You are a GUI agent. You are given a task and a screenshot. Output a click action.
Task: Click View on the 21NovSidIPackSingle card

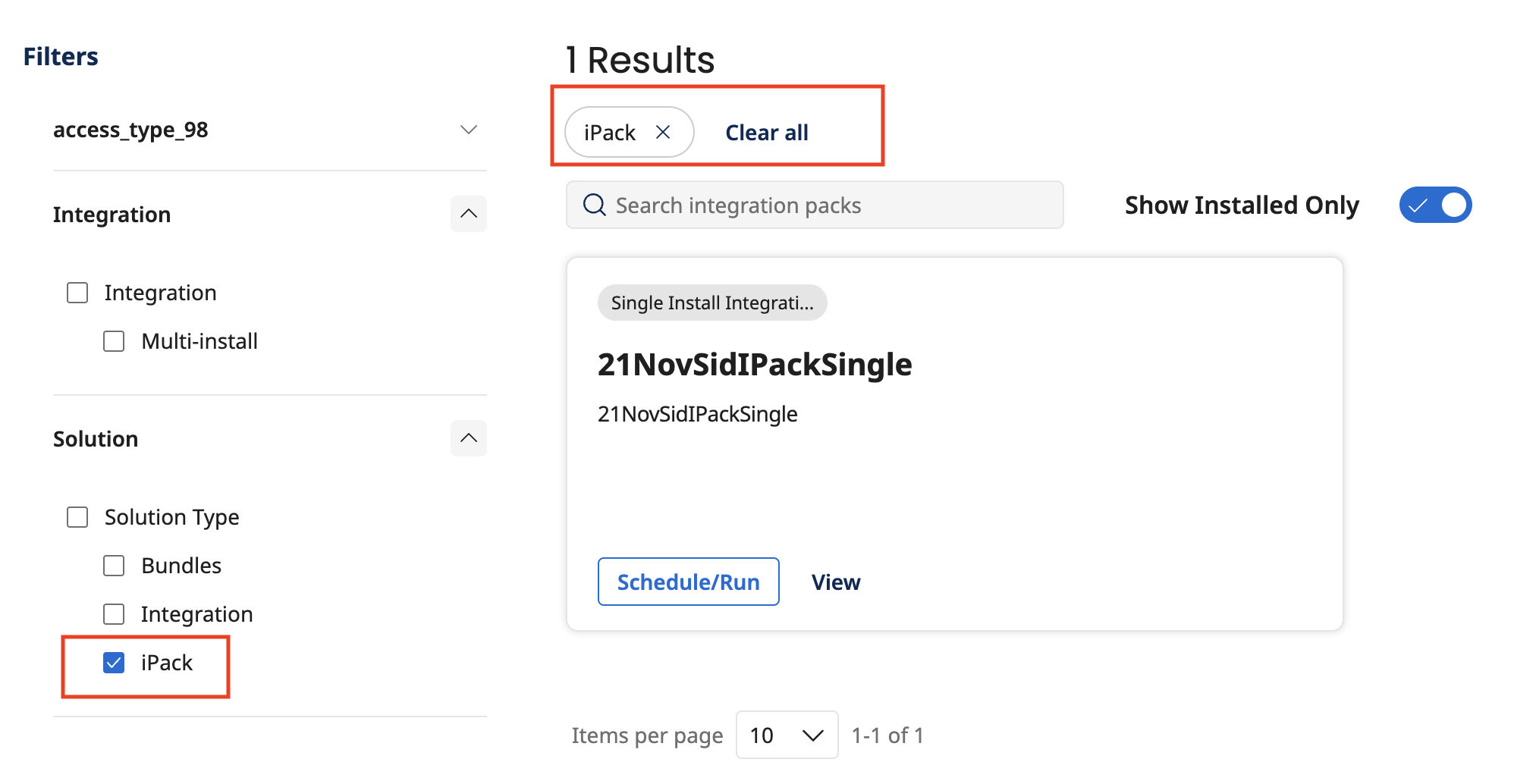[835, 582]
